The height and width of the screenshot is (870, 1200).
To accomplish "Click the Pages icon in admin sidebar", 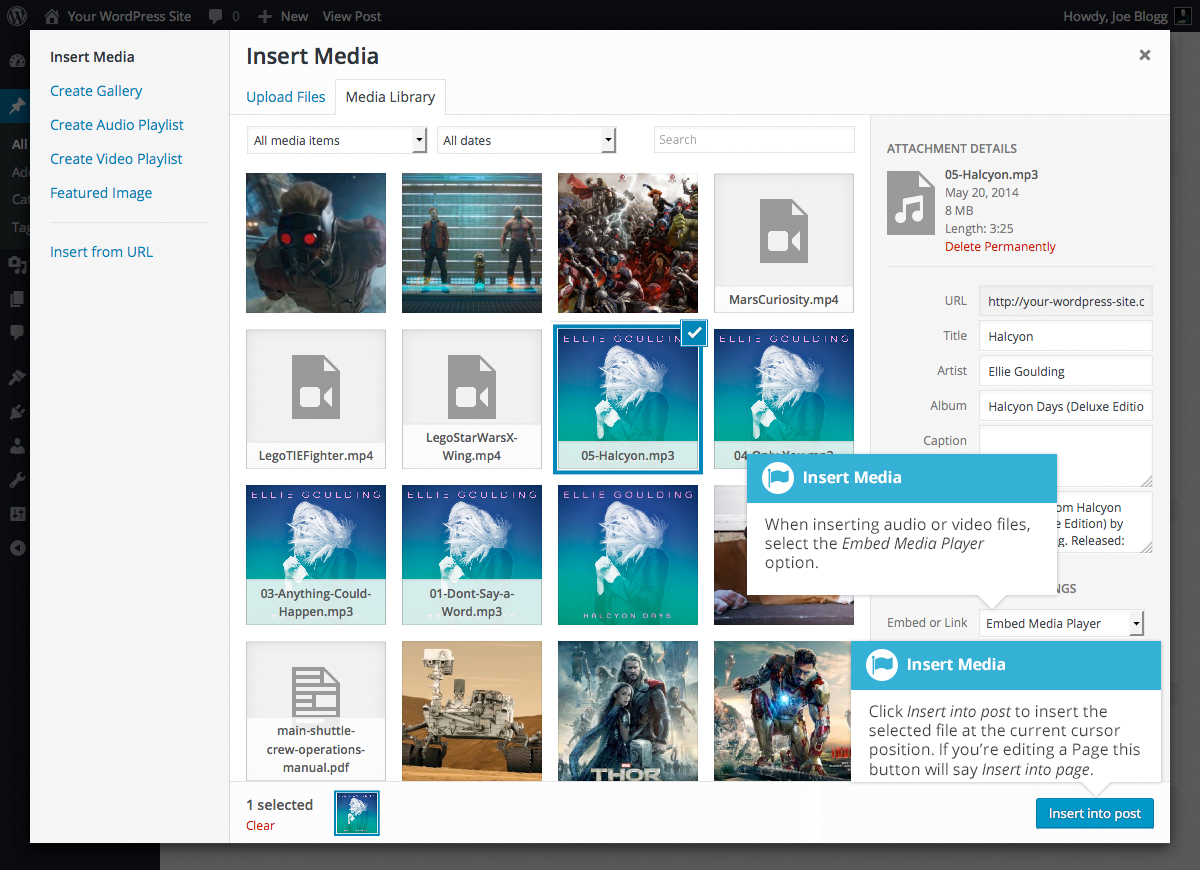I will pos(17,298).
